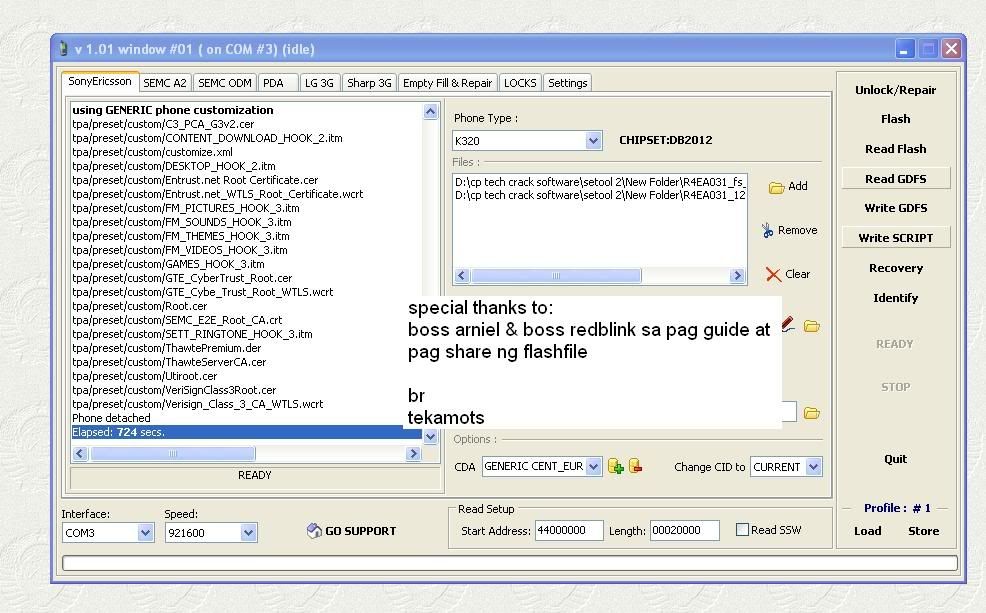This screenshot has width=986, height=613.
Task: Open the SEMC ODM tab
Action: point(224,83)
